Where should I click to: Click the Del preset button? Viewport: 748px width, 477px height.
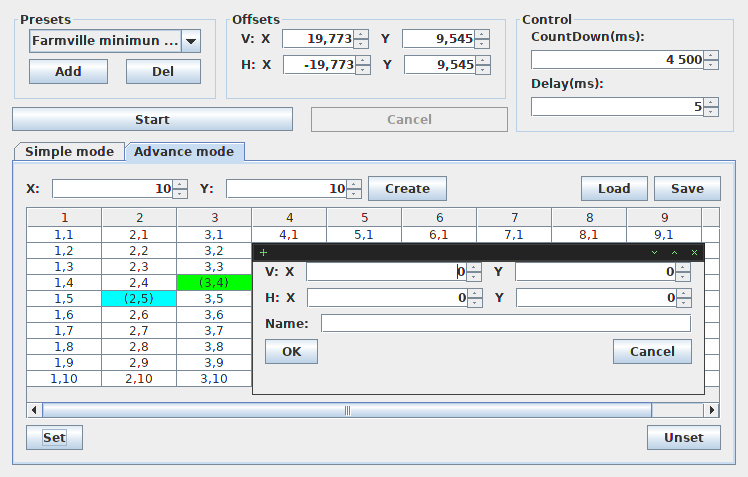coord(163,72)
